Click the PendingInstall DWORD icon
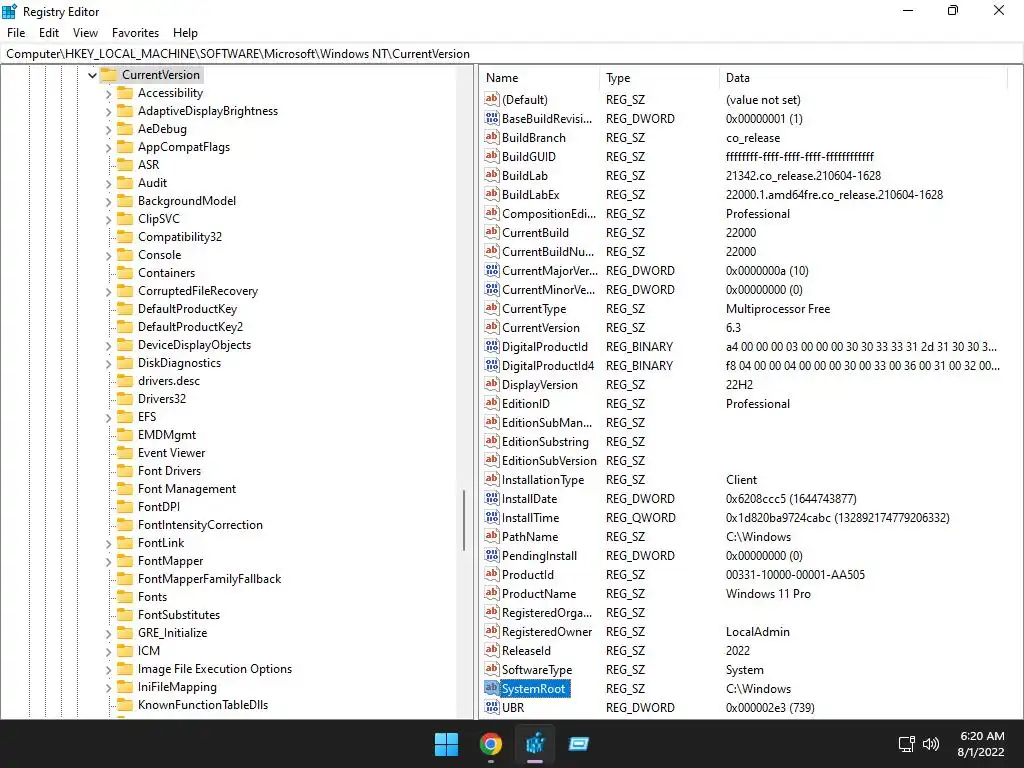This screenshot has height=768, width=1024. point(492,555)
